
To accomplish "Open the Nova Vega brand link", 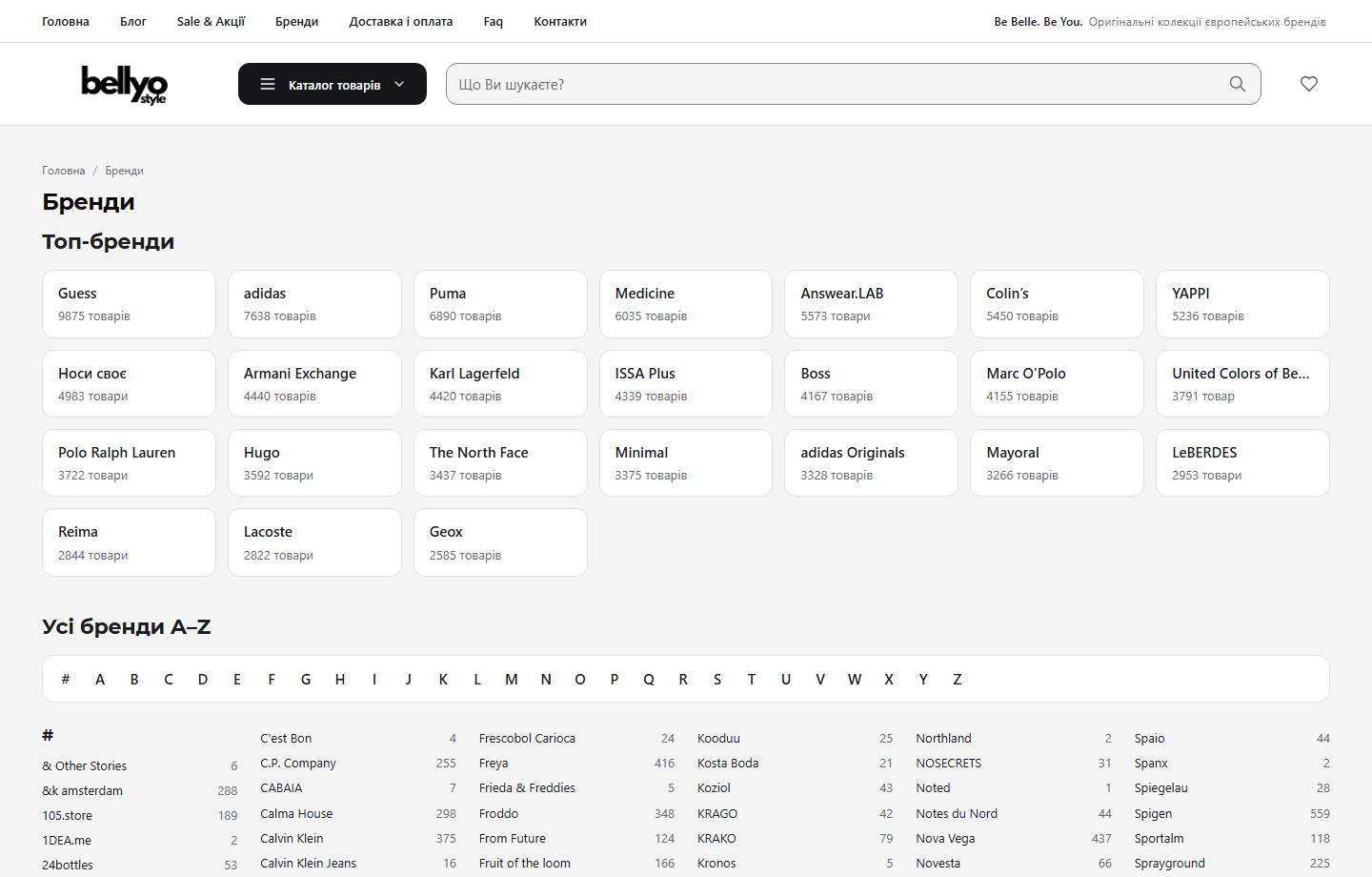I will (x=945, y=838).
